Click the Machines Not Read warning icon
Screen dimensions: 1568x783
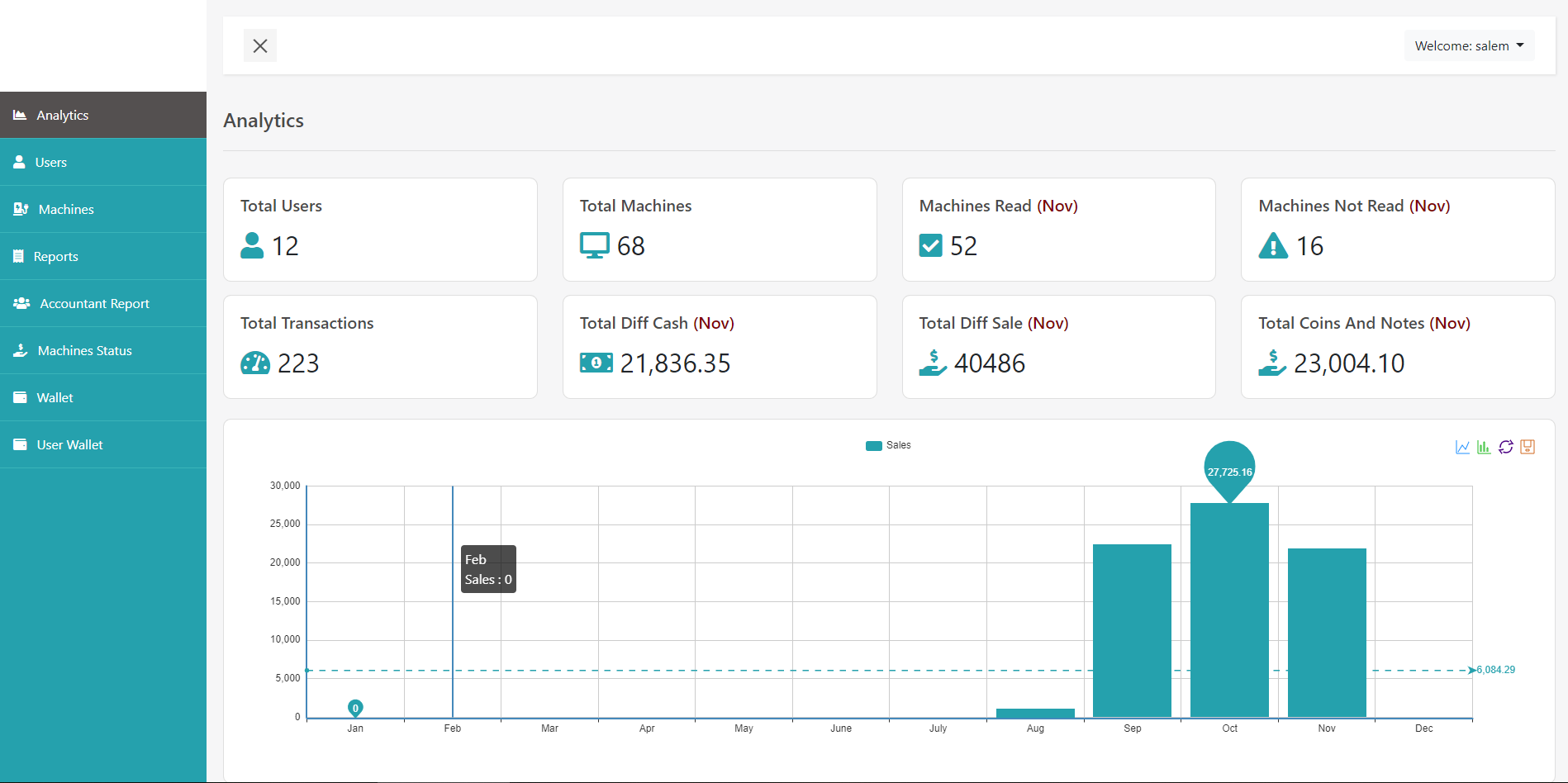click(1273, 246)
